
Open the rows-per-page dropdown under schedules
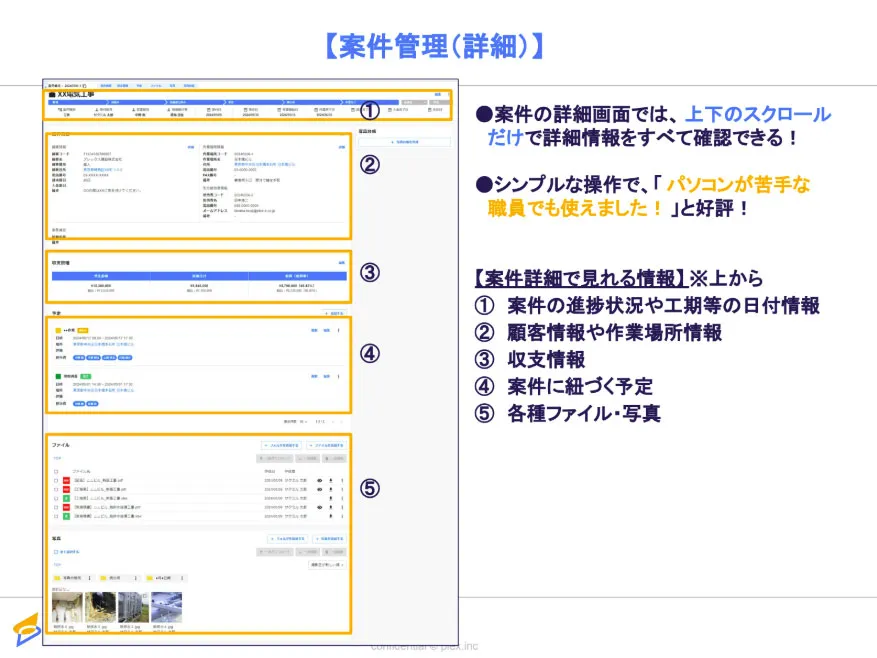302,422
